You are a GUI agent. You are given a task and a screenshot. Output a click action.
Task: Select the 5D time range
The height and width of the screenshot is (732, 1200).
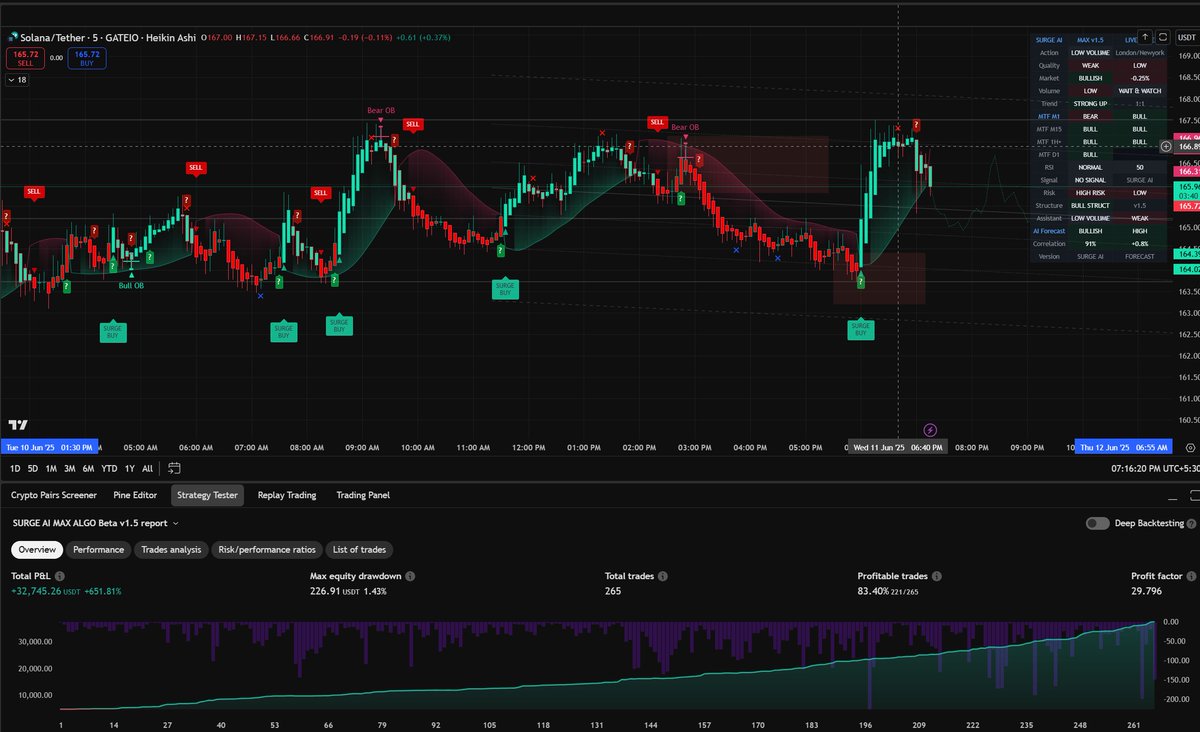33,468
